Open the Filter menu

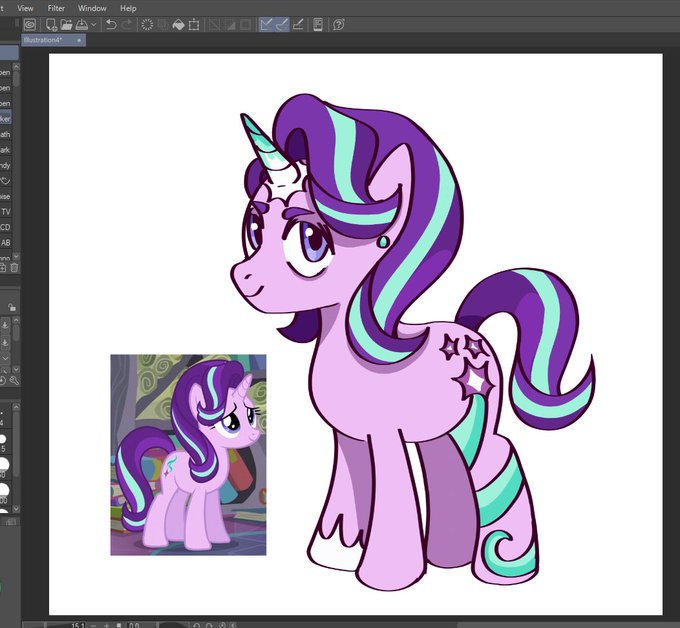(56, 8)
